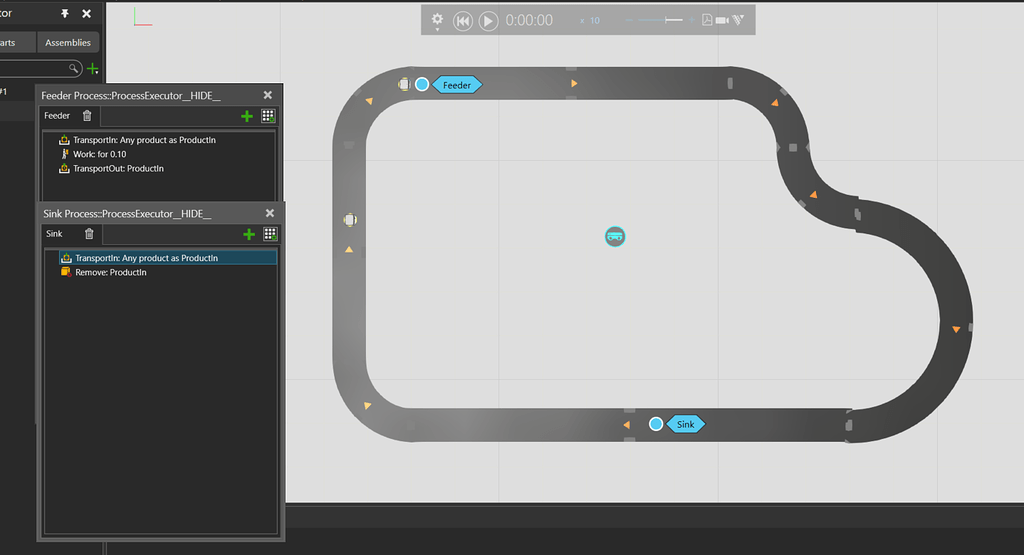Screen dimensions: 1024x555
Task: Click the simulation time display 0:00:00
Action: coord(529,21)
